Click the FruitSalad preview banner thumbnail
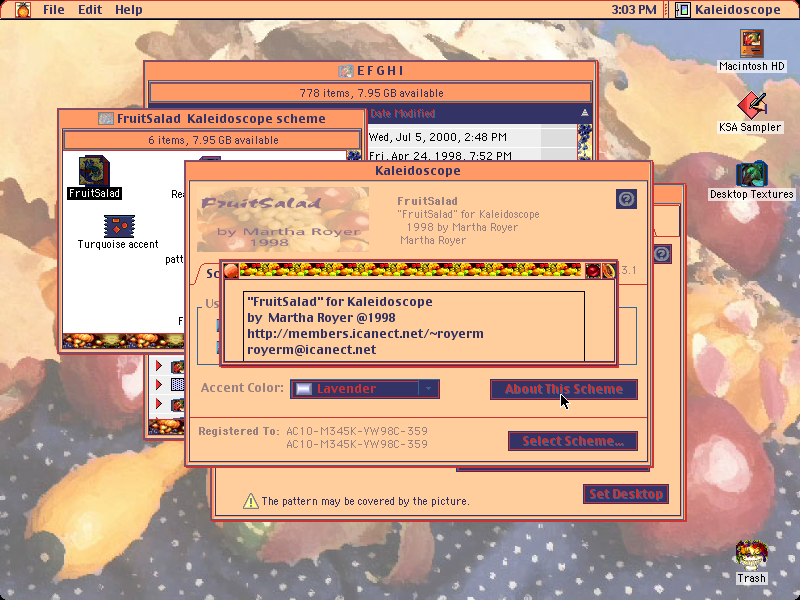Screen dimensions: 800x600 [283, 220]
